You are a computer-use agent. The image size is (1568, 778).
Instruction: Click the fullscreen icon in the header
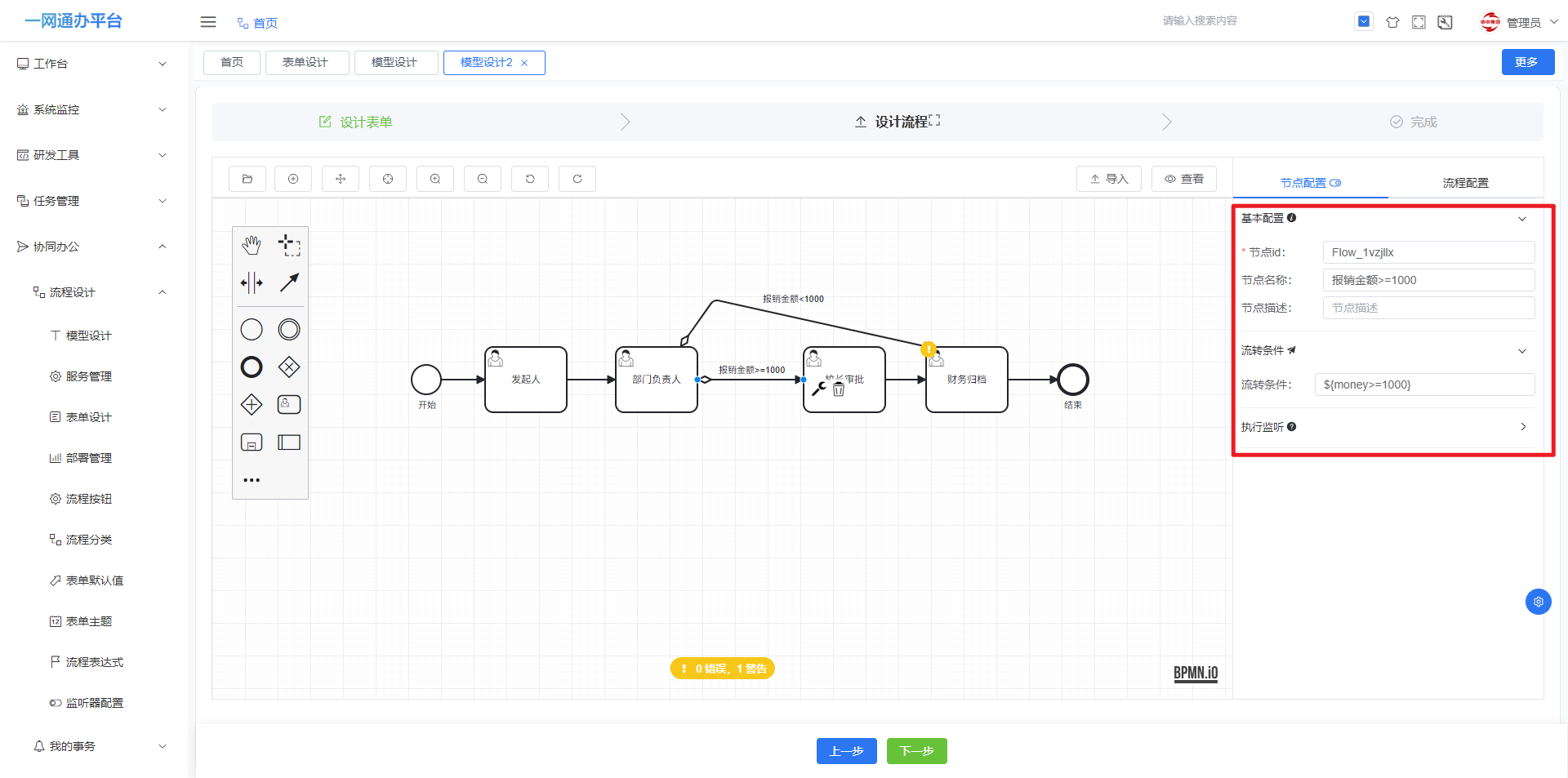[x=1419, y=22]
